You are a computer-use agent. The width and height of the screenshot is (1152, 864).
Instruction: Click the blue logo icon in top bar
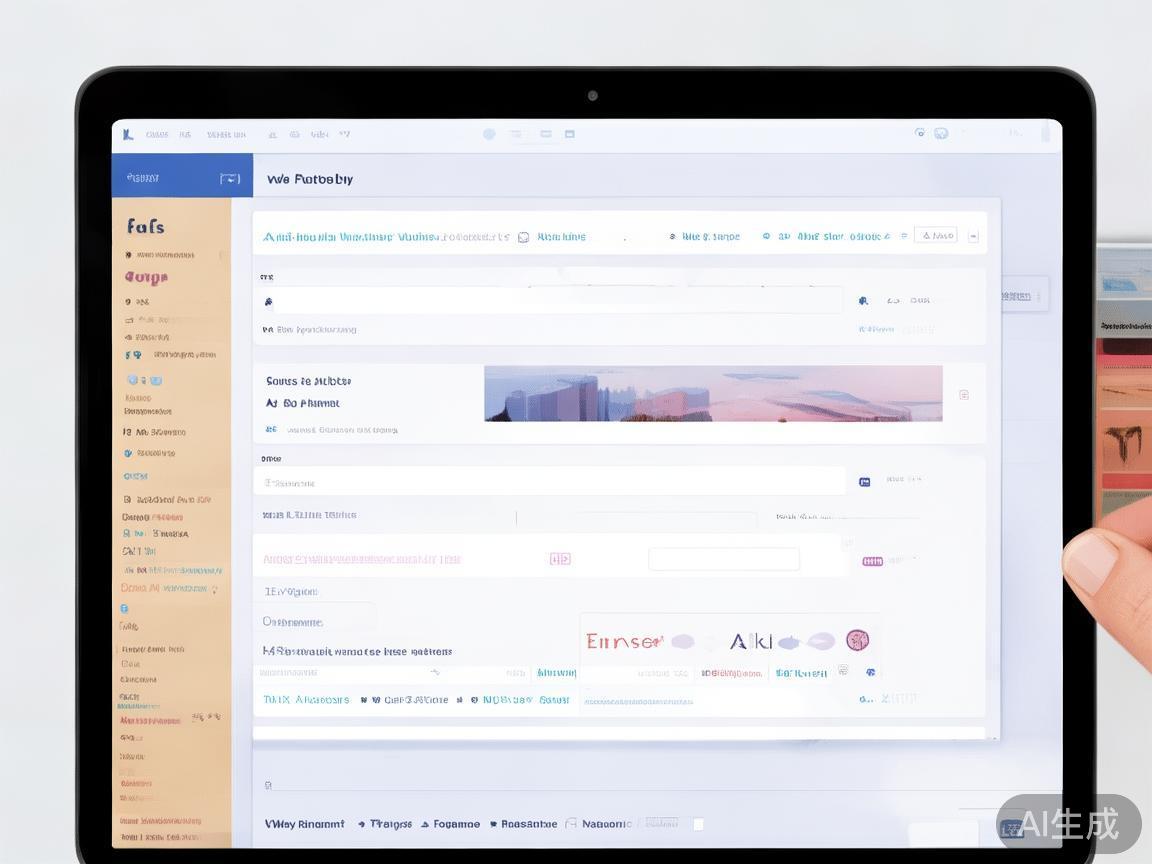point(128,134)
